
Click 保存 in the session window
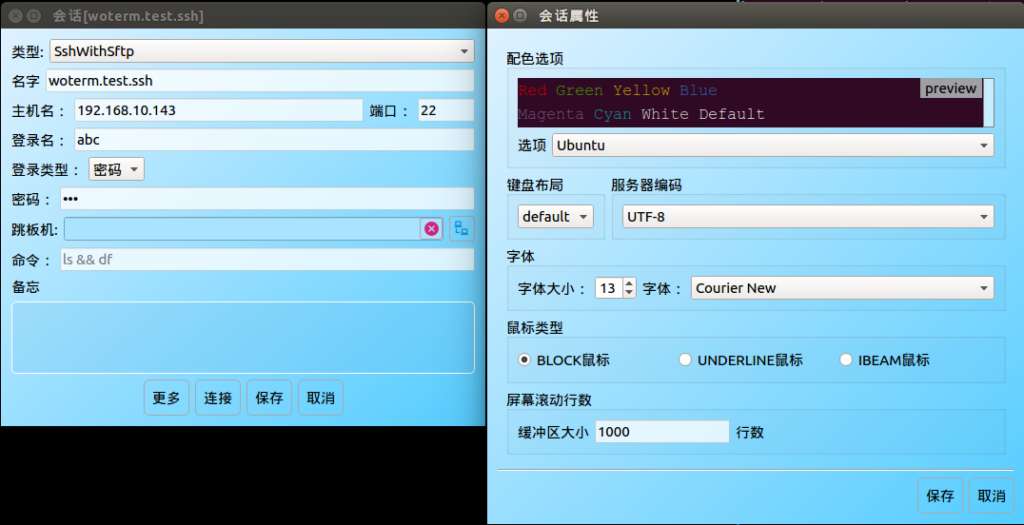269,398
